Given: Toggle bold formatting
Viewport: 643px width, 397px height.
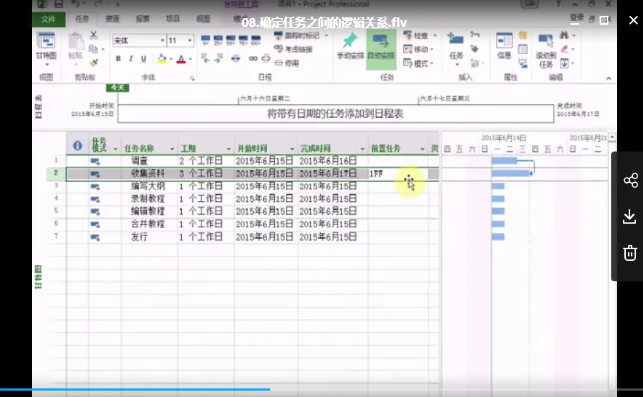Looking at the screenshot, I should [118, 59].
